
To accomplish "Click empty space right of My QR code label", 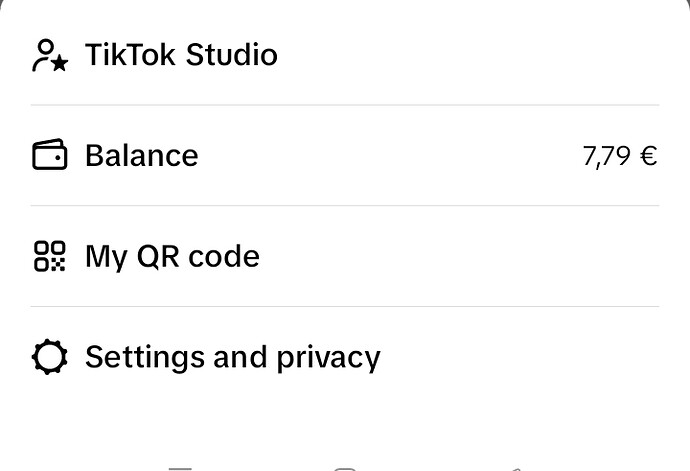I will click(x=458, y=256).
